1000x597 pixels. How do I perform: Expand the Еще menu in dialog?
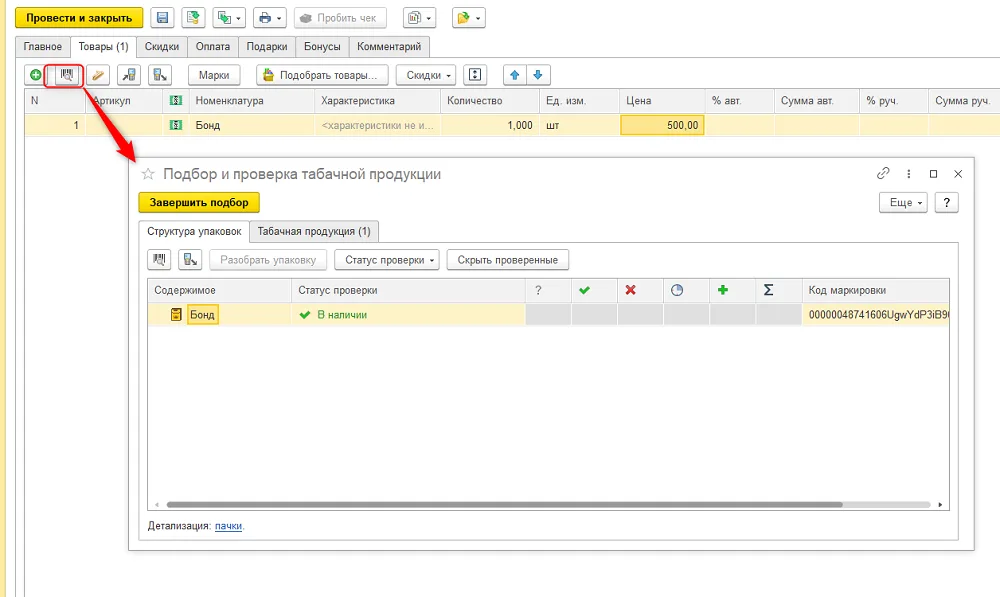pyautogui.click(x=903, y=202)
